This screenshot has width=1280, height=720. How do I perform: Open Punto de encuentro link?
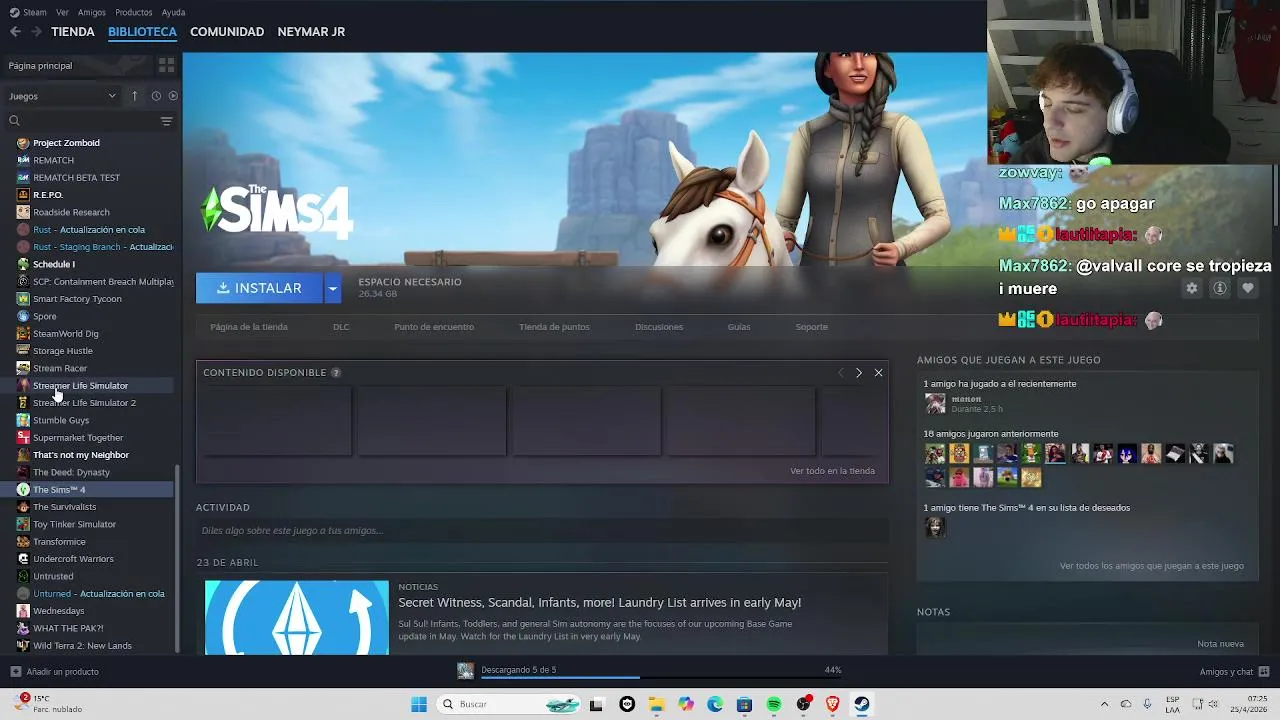pyautogui.click(x=434, y=327)
